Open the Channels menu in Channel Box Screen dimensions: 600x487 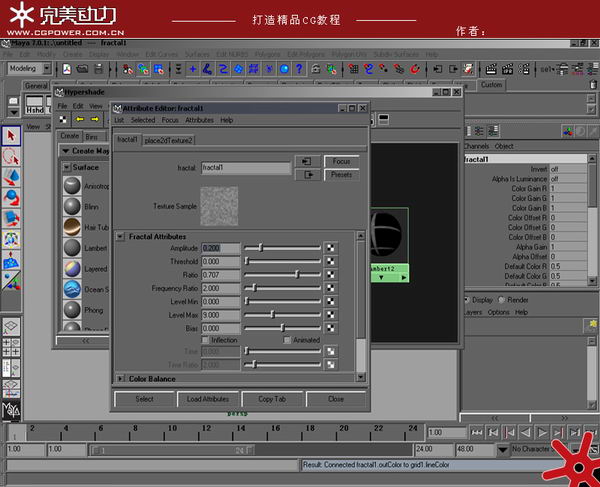476,146
